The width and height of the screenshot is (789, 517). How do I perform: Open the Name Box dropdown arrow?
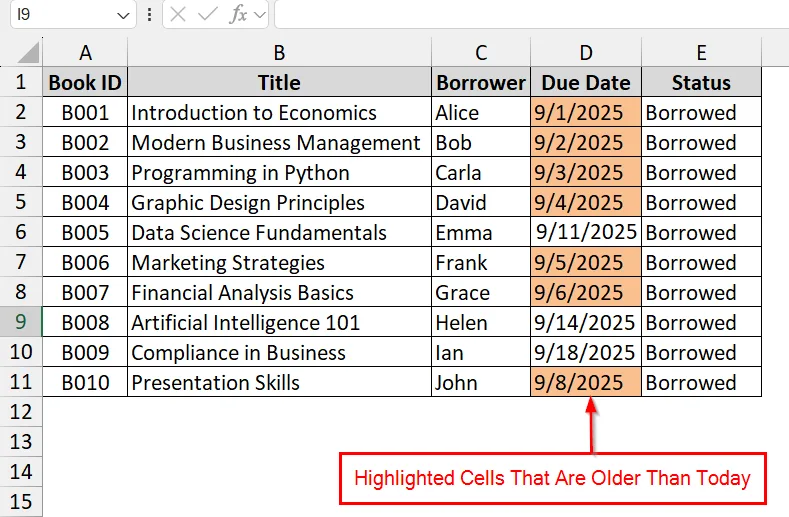click(x=123, y=16)
